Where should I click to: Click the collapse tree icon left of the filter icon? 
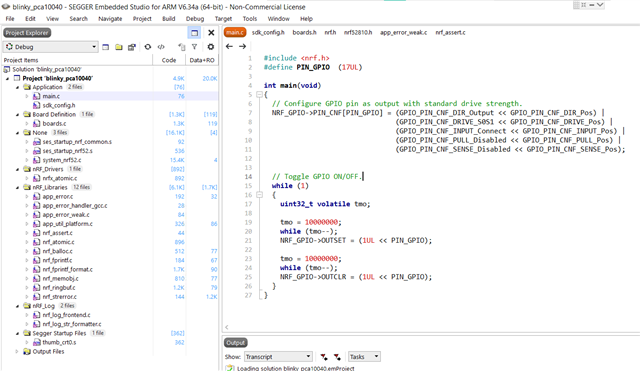[182, 47]
